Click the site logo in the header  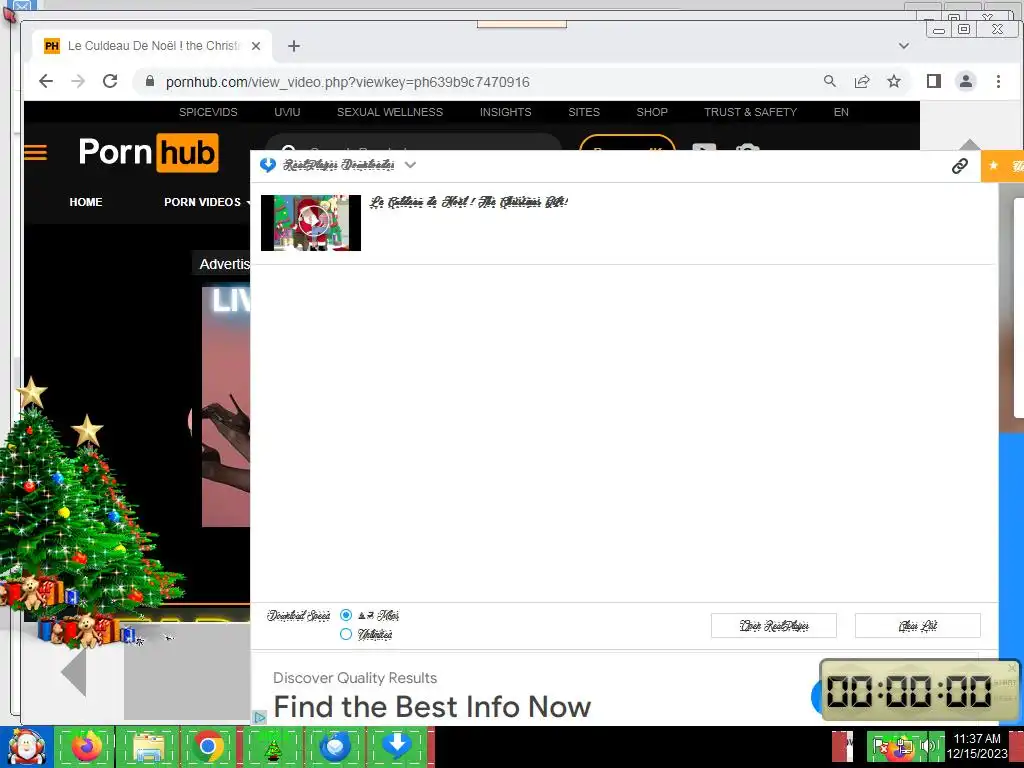[148, 152]
